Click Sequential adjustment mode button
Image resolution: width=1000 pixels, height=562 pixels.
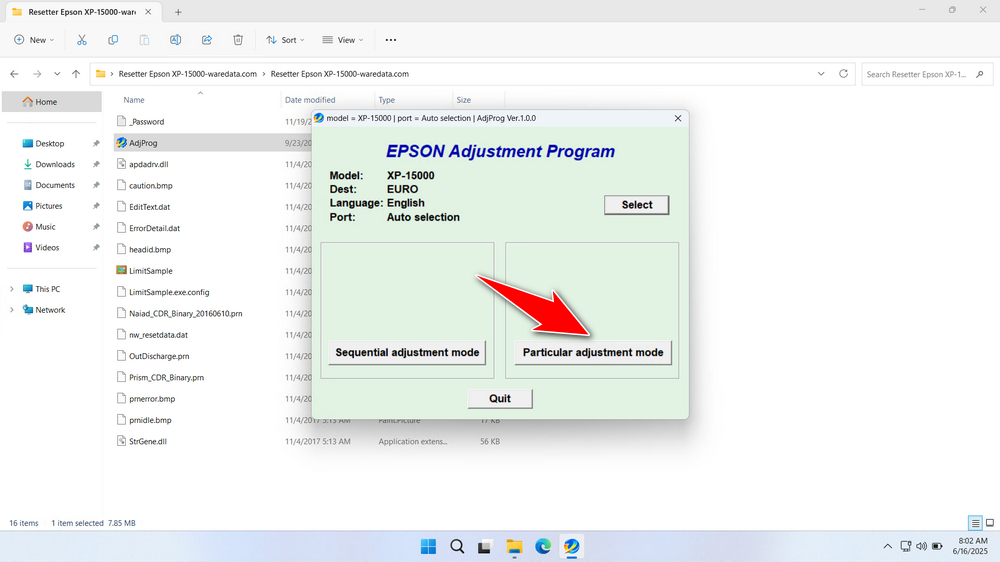[x=407, y=352]
